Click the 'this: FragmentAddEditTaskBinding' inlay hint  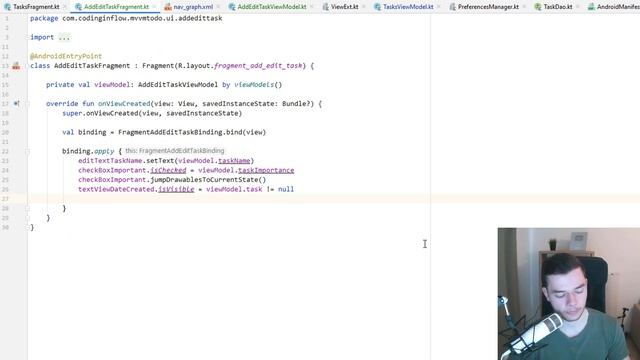pyautogui.click(x=175, y=151)
